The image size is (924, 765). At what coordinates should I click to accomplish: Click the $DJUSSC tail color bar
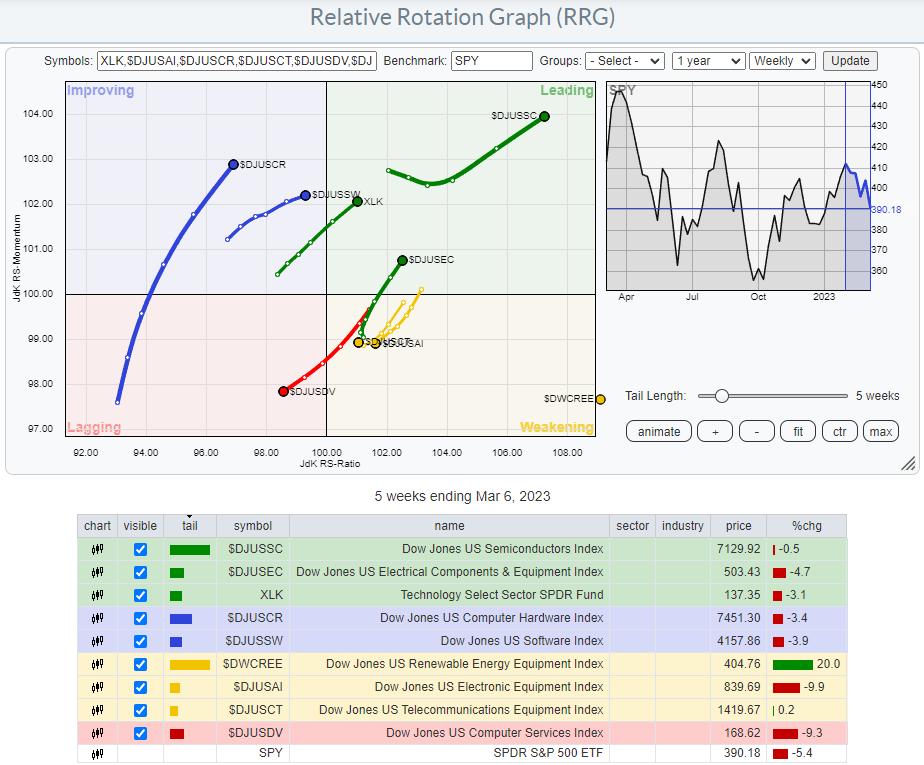(189, 549)
